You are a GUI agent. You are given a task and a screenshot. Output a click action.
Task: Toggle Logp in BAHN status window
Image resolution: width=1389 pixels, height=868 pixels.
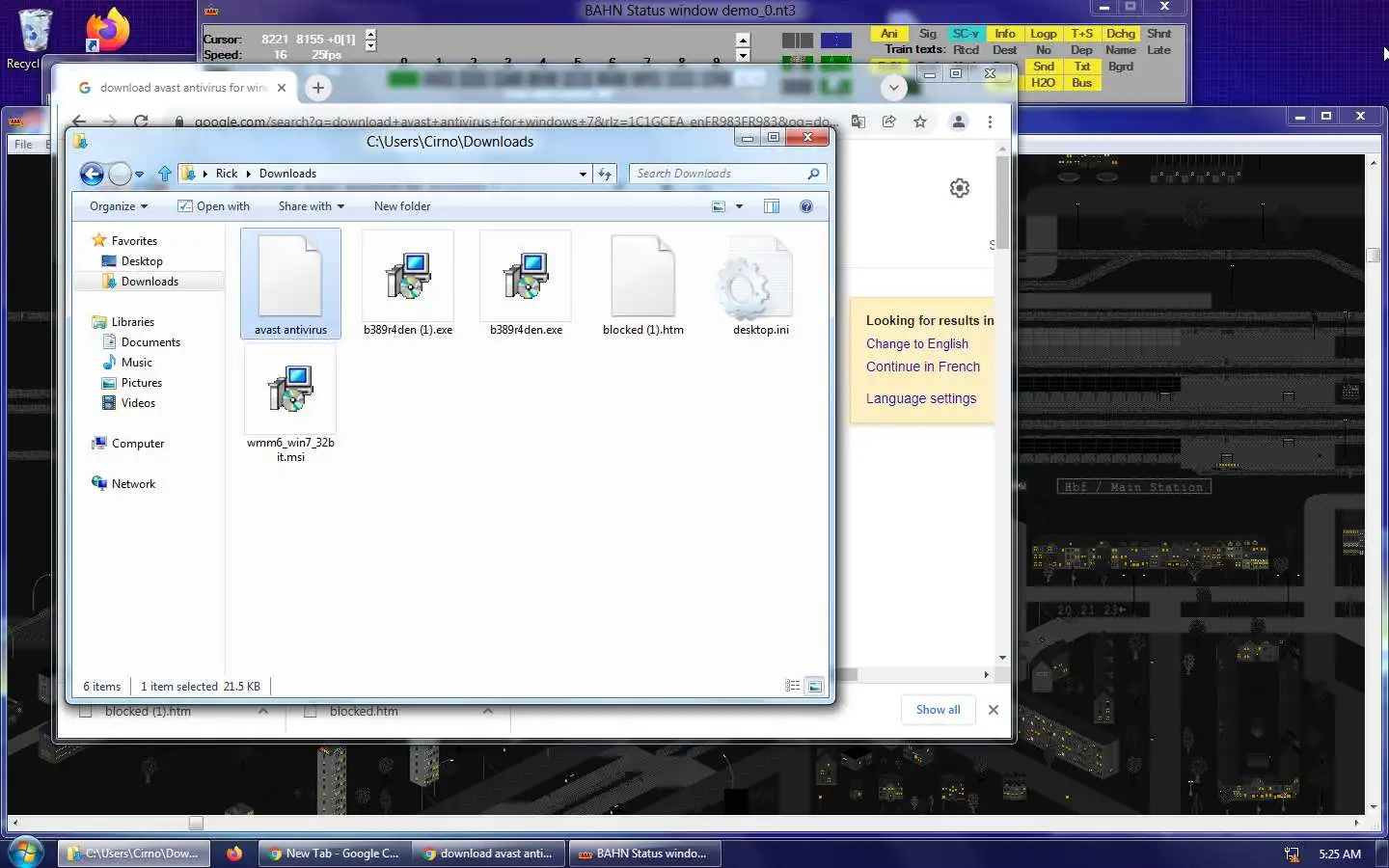pyautogui.click(x=1043, y=34)
